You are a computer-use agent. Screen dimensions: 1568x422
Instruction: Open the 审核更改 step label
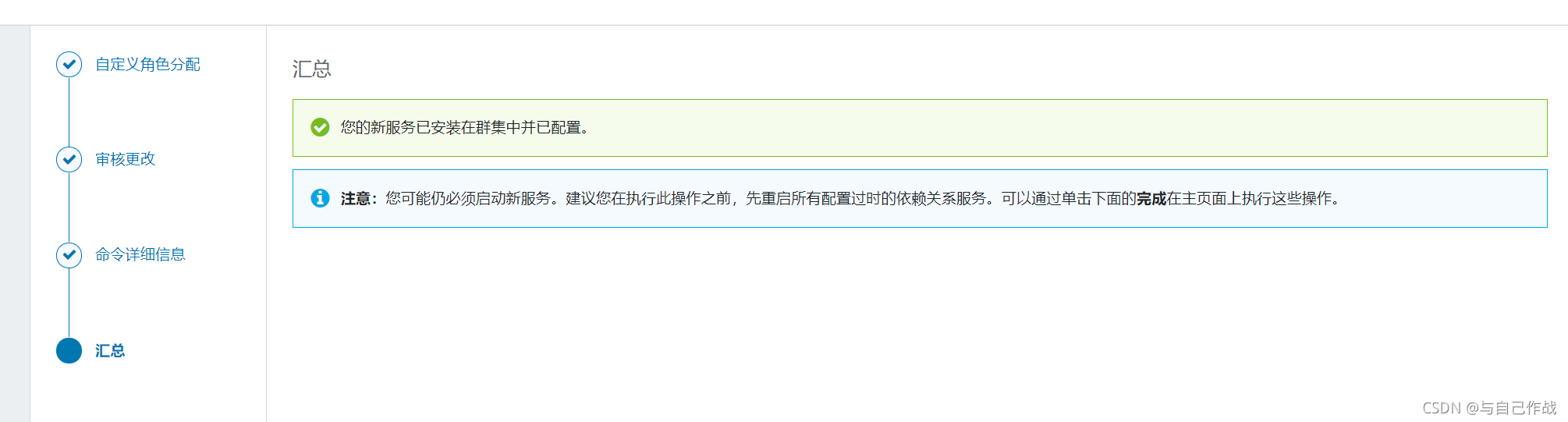[125, 159]
